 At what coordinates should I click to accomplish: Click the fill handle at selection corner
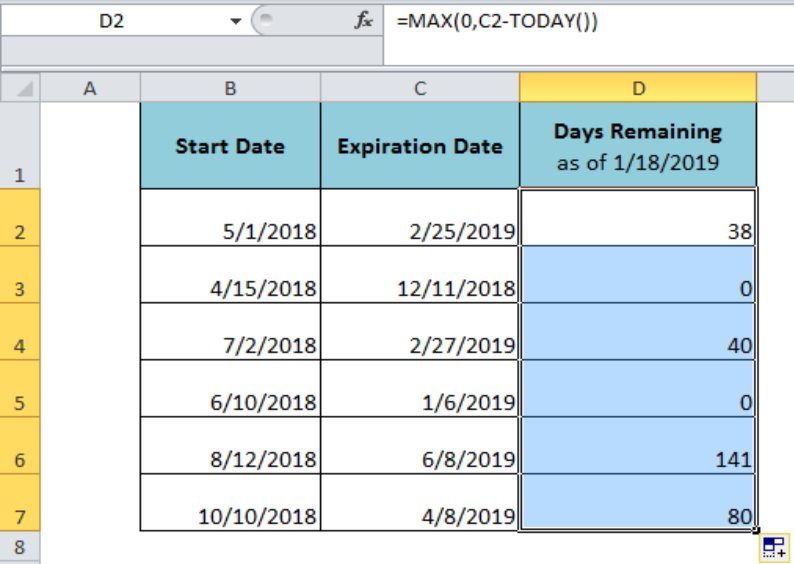(756, 531)
